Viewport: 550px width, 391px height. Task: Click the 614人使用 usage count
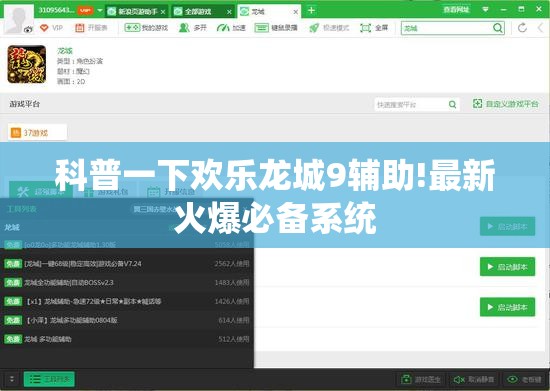(x=234, y=320)
